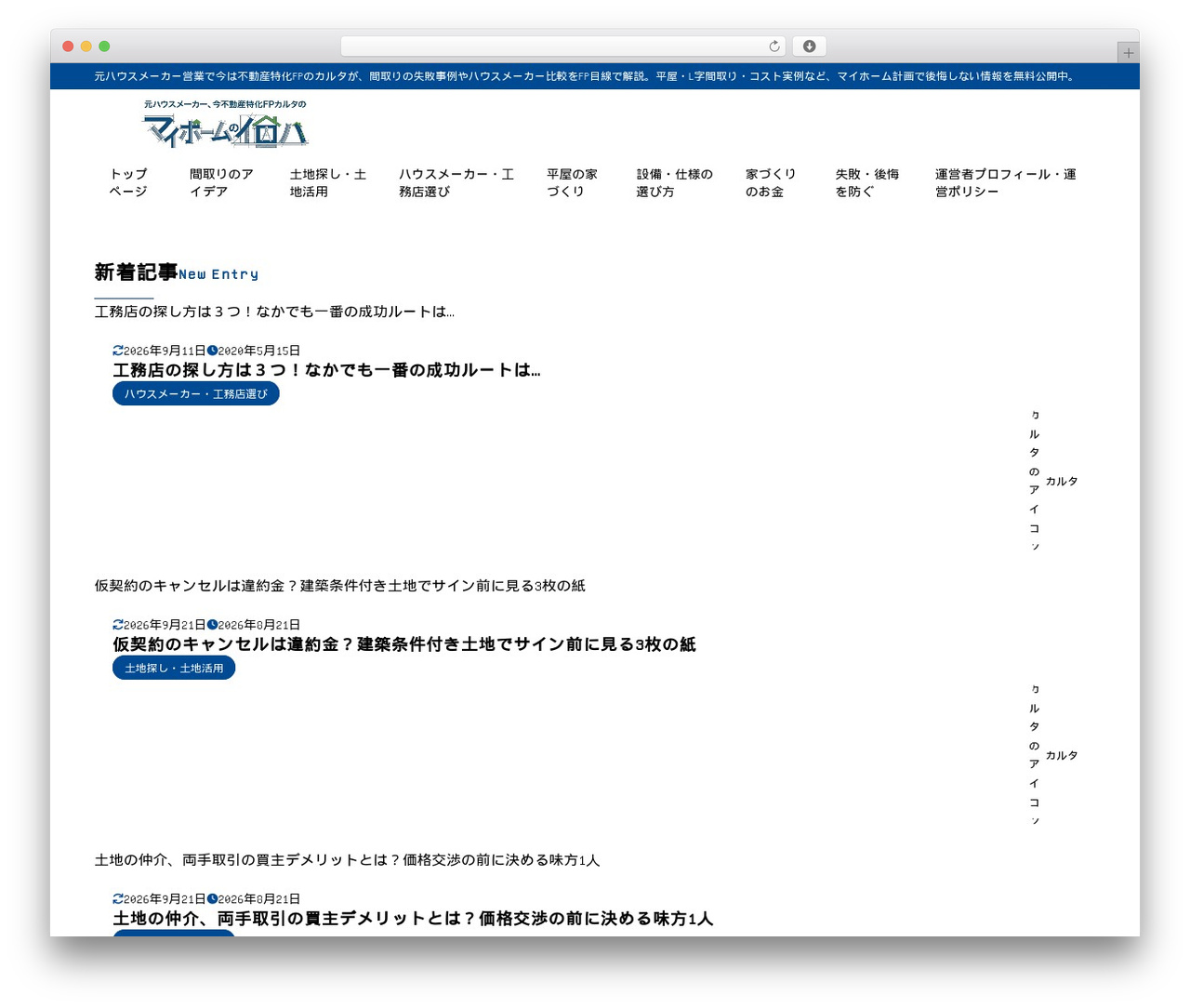Viewport: 1190px width, 1008px height.
Task: Open 運営者プロフィール・運営ポリシー menu item
Action: (x=1006, y=182)
